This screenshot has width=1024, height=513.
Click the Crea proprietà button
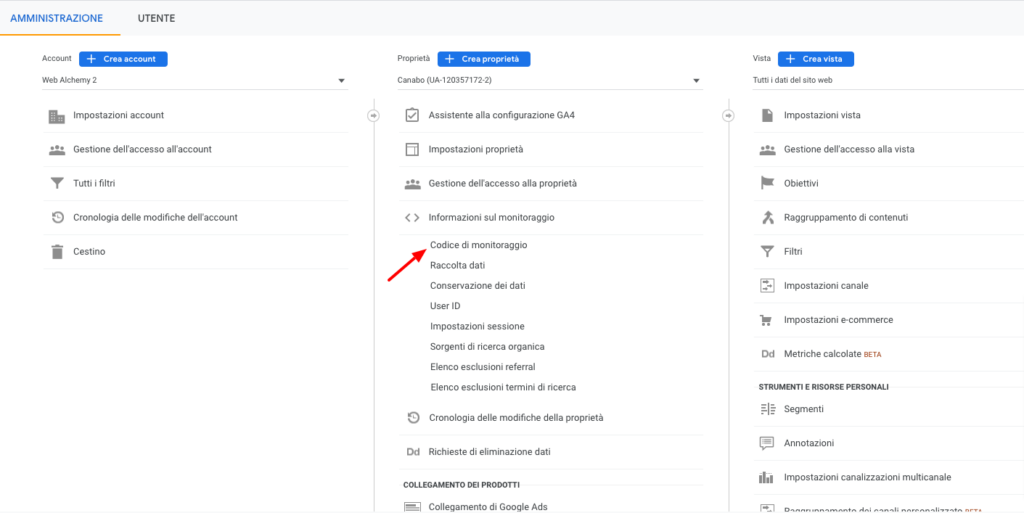coord(484,59)
